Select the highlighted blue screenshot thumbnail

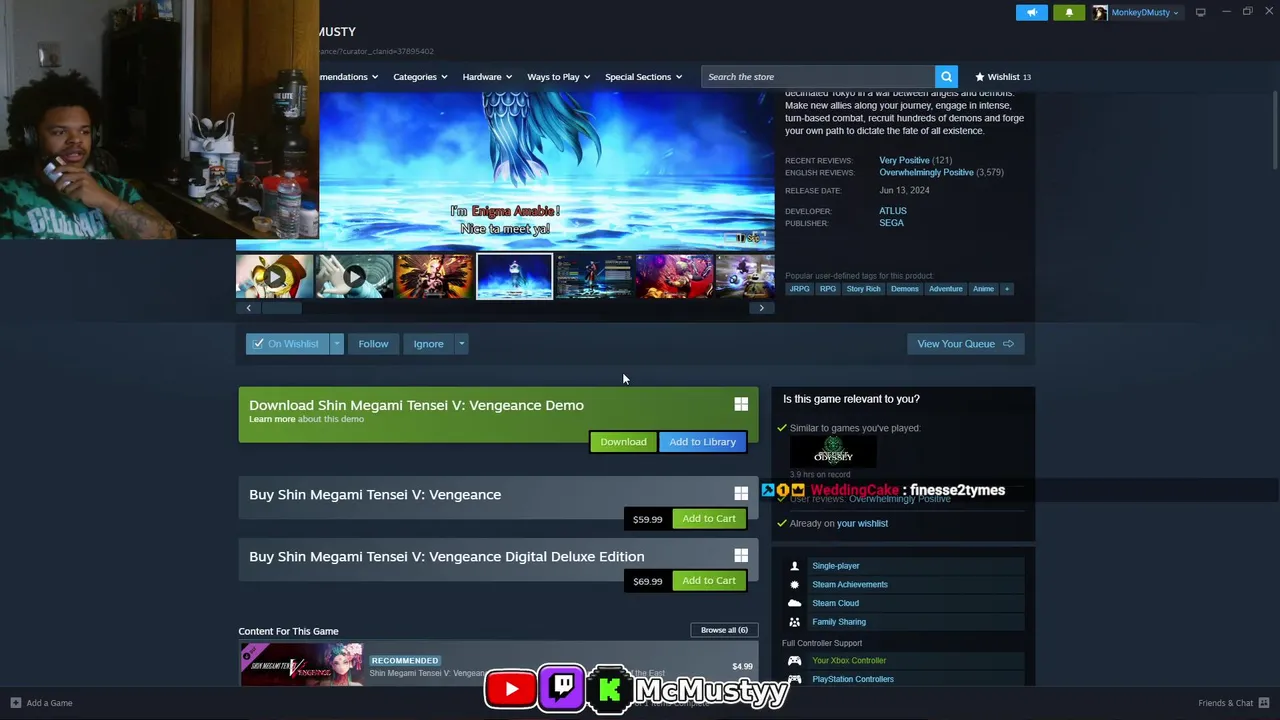click(x=514, y=276)
